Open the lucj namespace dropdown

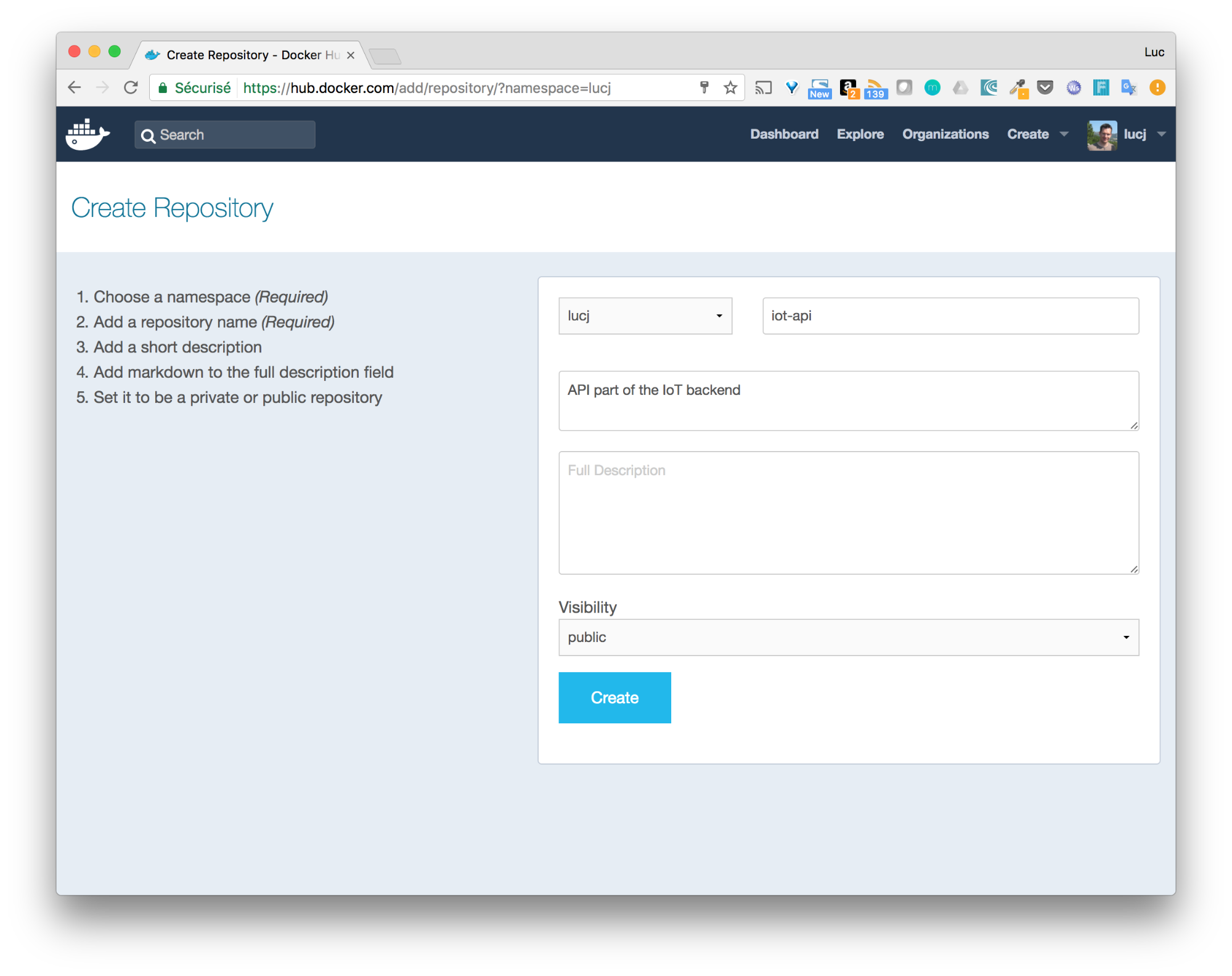645,315
